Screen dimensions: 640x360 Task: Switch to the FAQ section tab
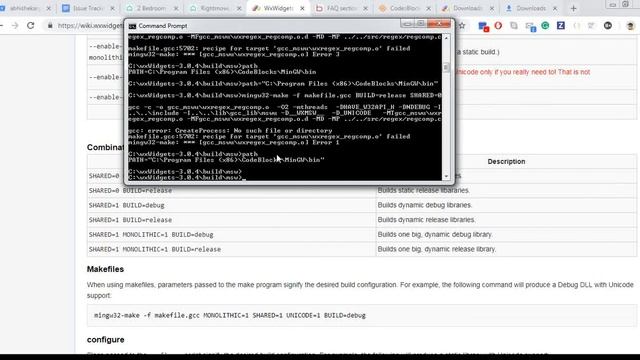click(342, 8)
